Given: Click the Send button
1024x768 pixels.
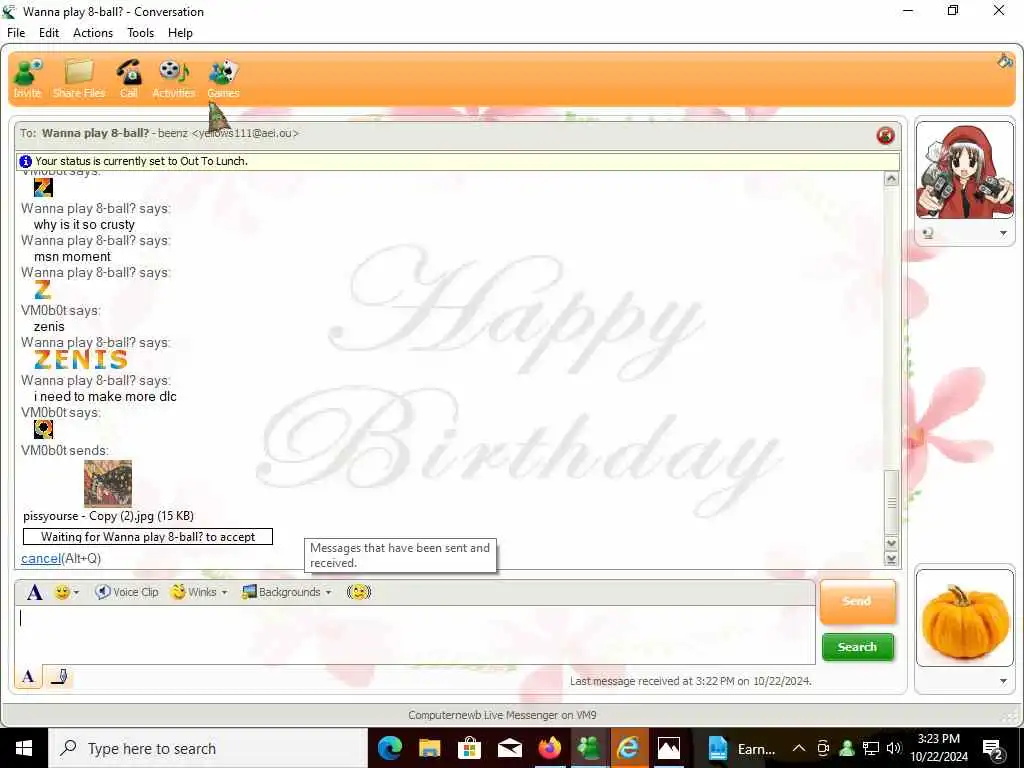Looking at the screenshot, I should (857, 601).
